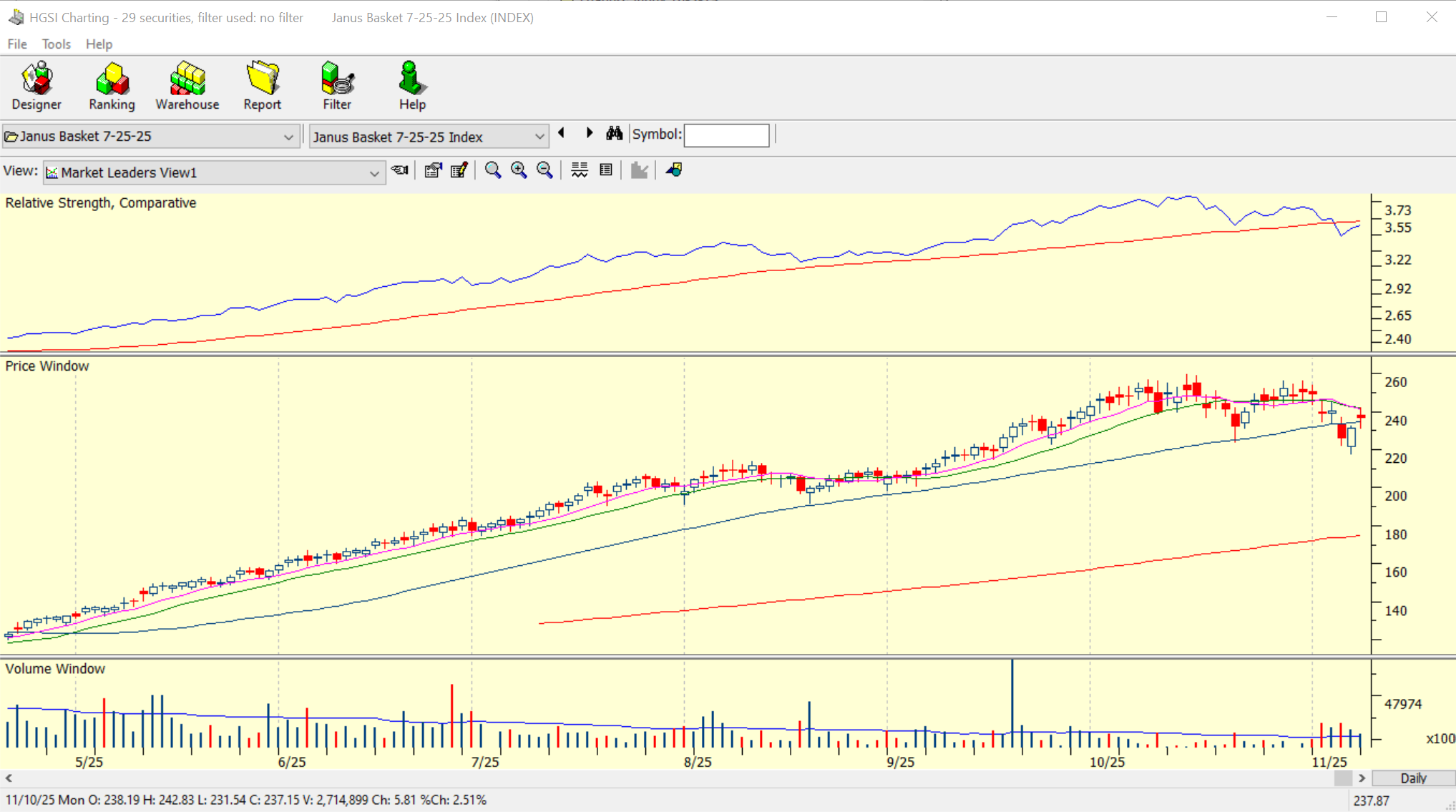Click into the Symbol input field
This screenshot has height=812, width=1456.
pos(726,135)
